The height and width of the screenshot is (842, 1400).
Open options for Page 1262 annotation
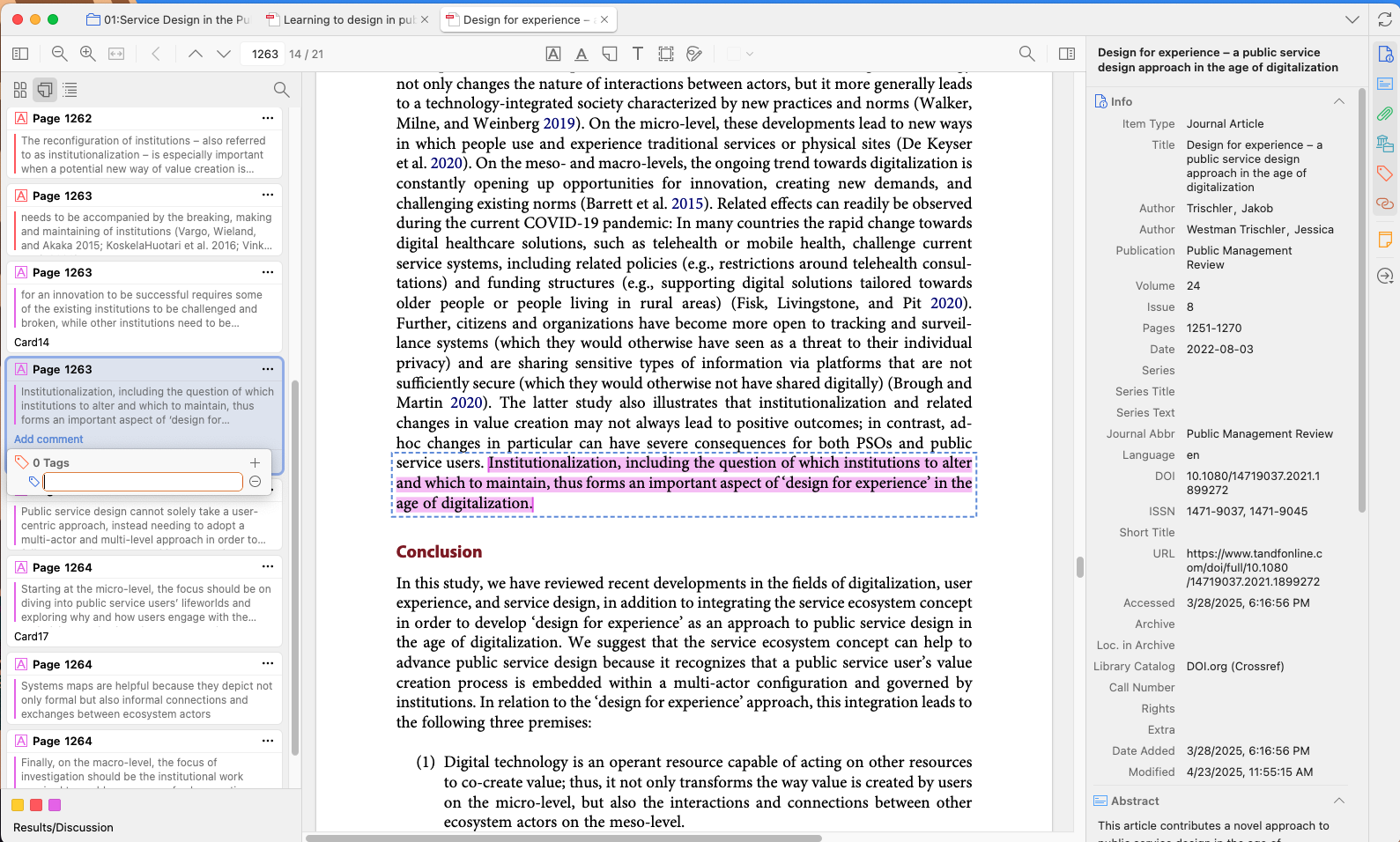pos(268,118)
